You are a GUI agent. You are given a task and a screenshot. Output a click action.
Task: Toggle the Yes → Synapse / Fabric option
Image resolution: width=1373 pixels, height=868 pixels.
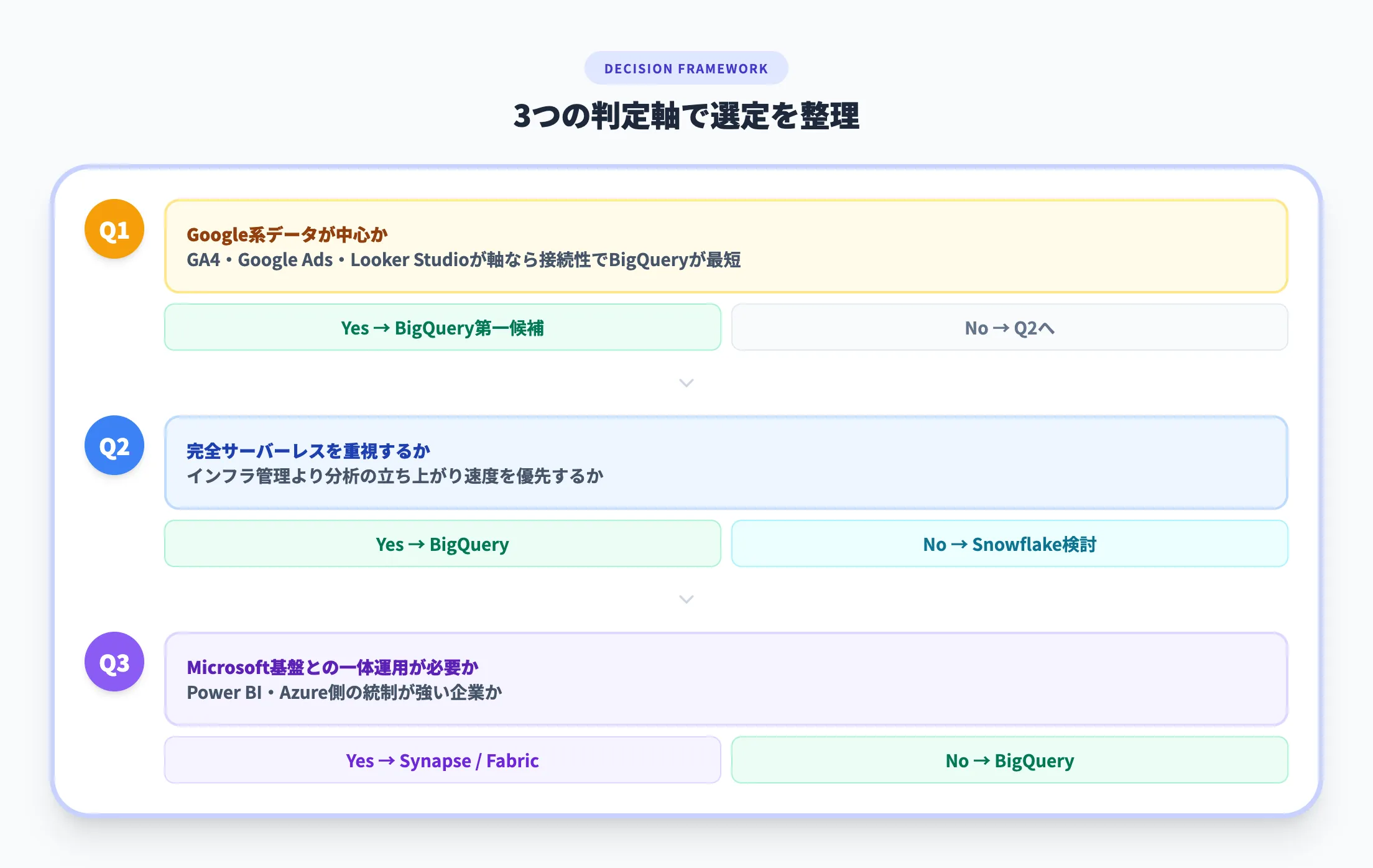click(441, 760)
